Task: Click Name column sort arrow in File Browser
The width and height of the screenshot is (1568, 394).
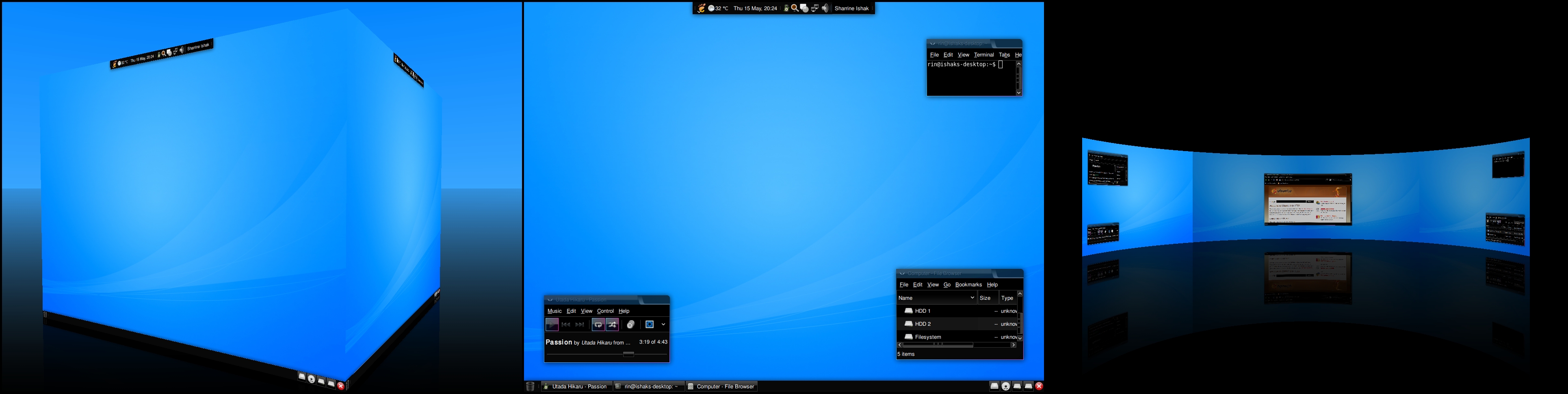Action: click(x=972, y=298)
